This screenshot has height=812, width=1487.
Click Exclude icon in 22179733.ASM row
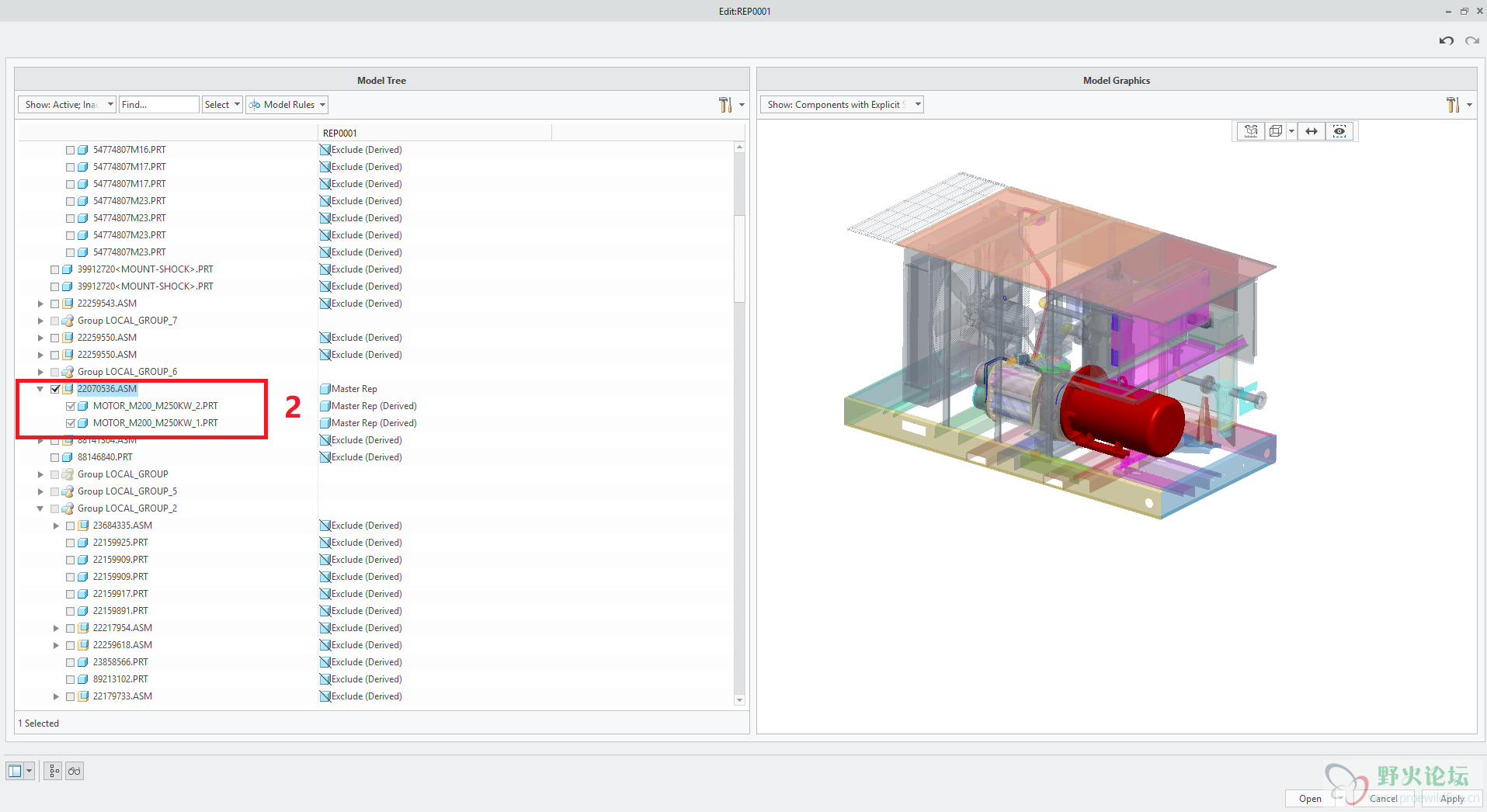click(325, 696)
